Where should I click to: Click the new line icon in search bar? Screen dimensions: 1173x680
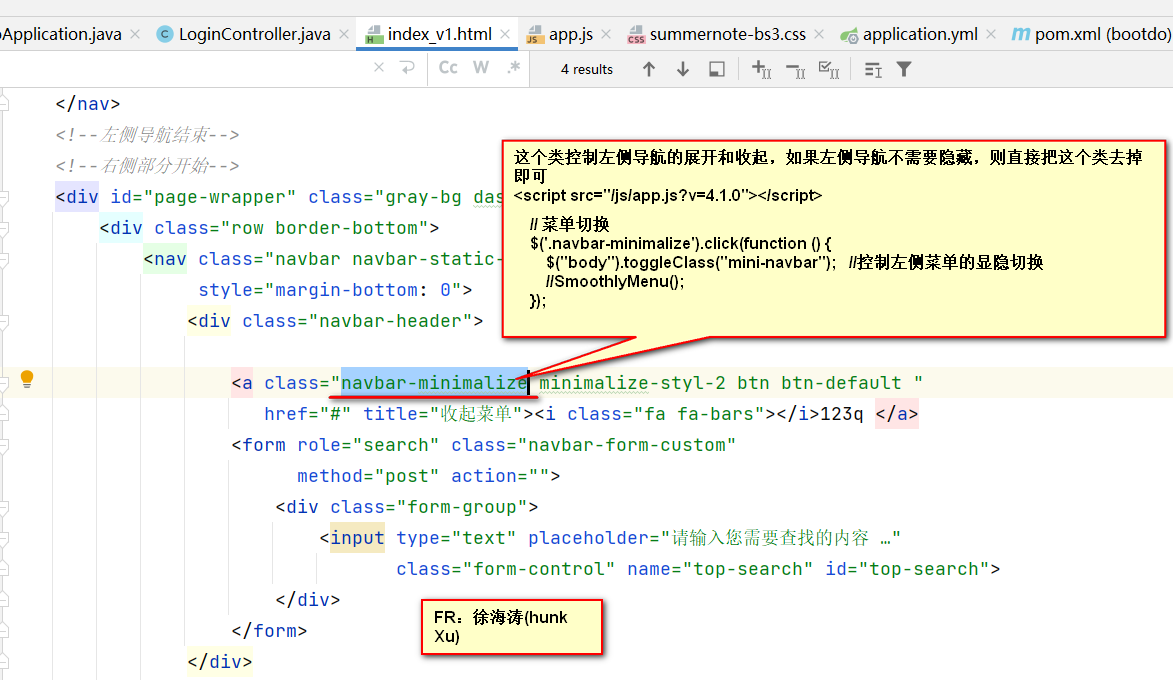[x=407, y=68]
